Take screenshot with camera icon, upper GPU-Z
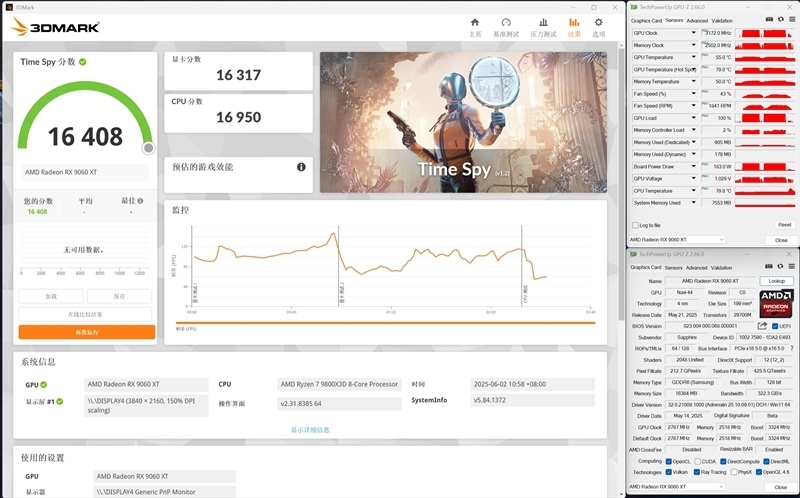 coord(769,19)
